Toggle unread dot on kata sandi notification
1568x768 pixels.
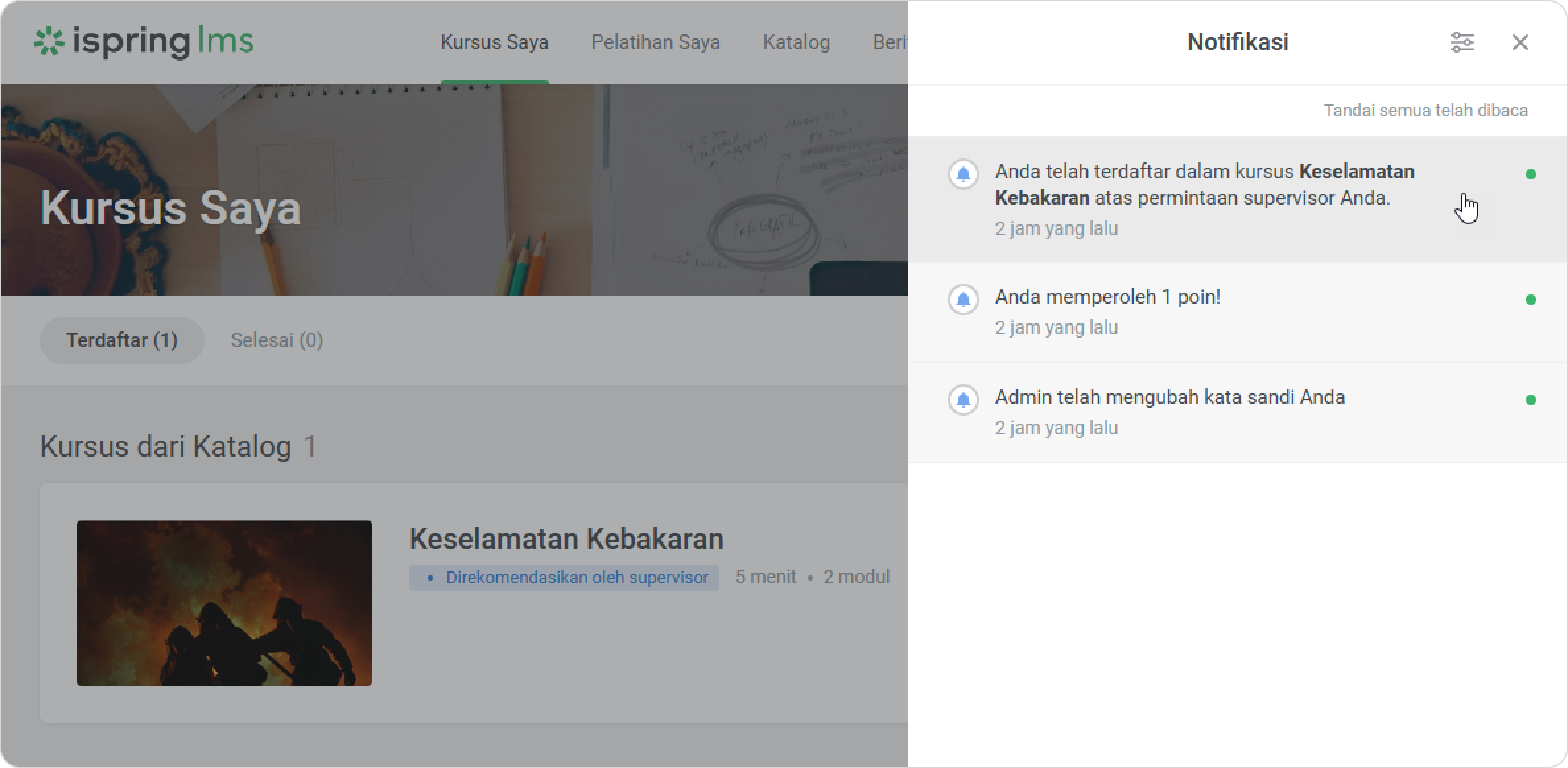tap(1530, 400)
